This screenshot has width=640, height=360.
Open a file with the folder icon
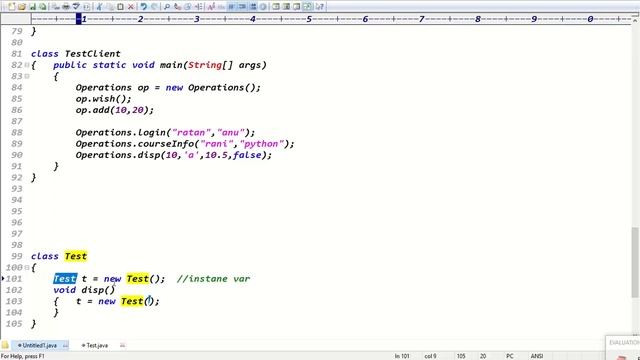[x=22, y=7]
